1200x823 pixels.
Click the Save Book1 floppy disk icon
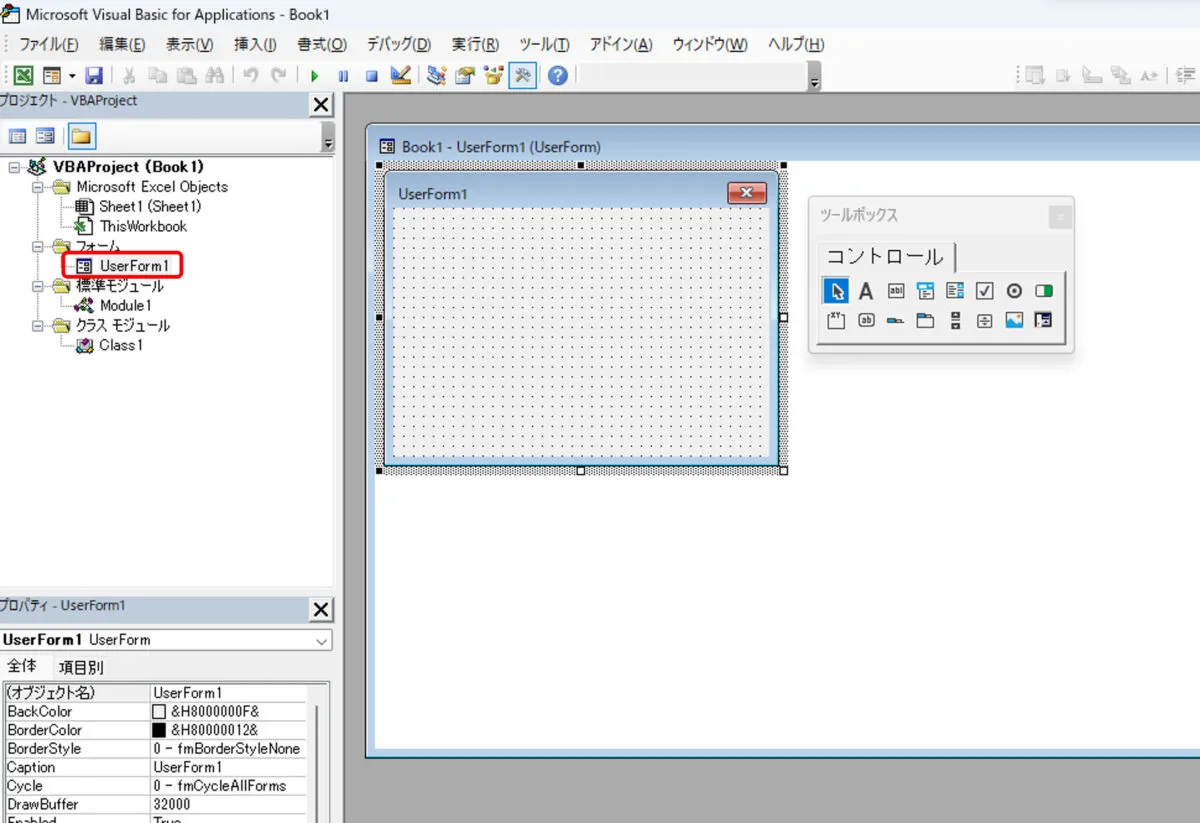pos(94,76)
